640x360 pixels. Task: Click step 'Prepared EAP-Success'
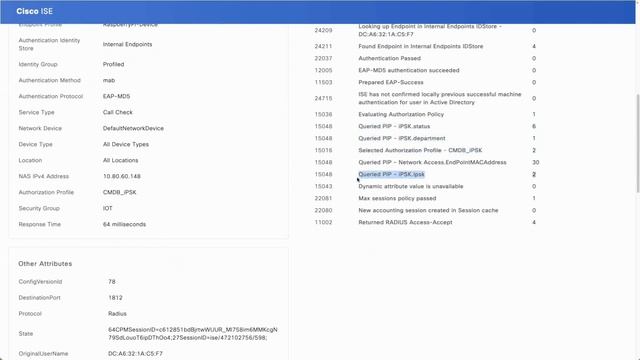click(x=391, y=82)
